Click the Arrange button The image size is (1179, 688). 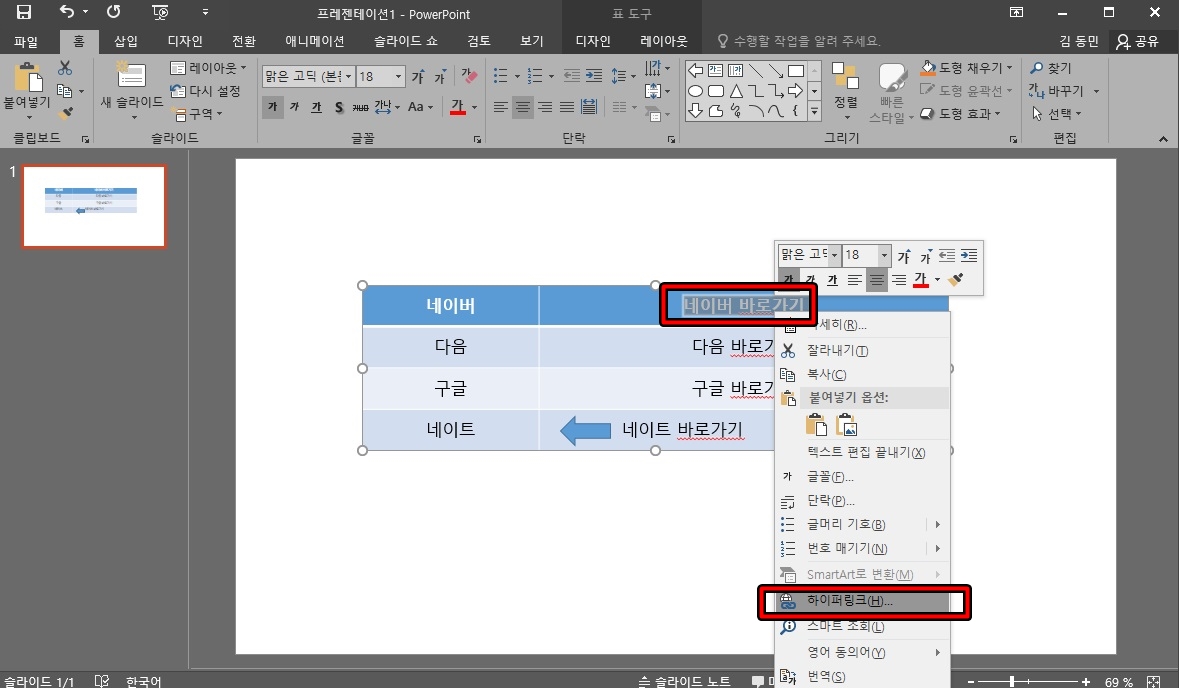coord(846,91)
